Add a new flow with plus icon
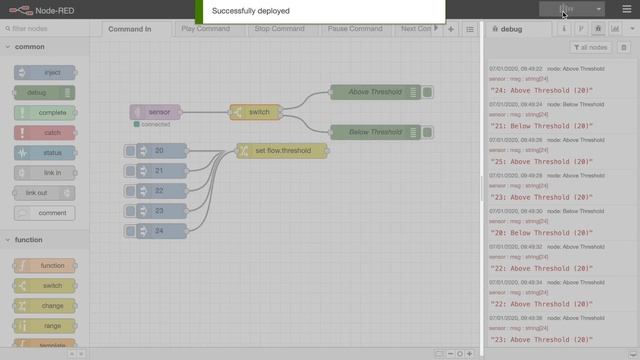 pyautogui.click(x=451, y=29)
